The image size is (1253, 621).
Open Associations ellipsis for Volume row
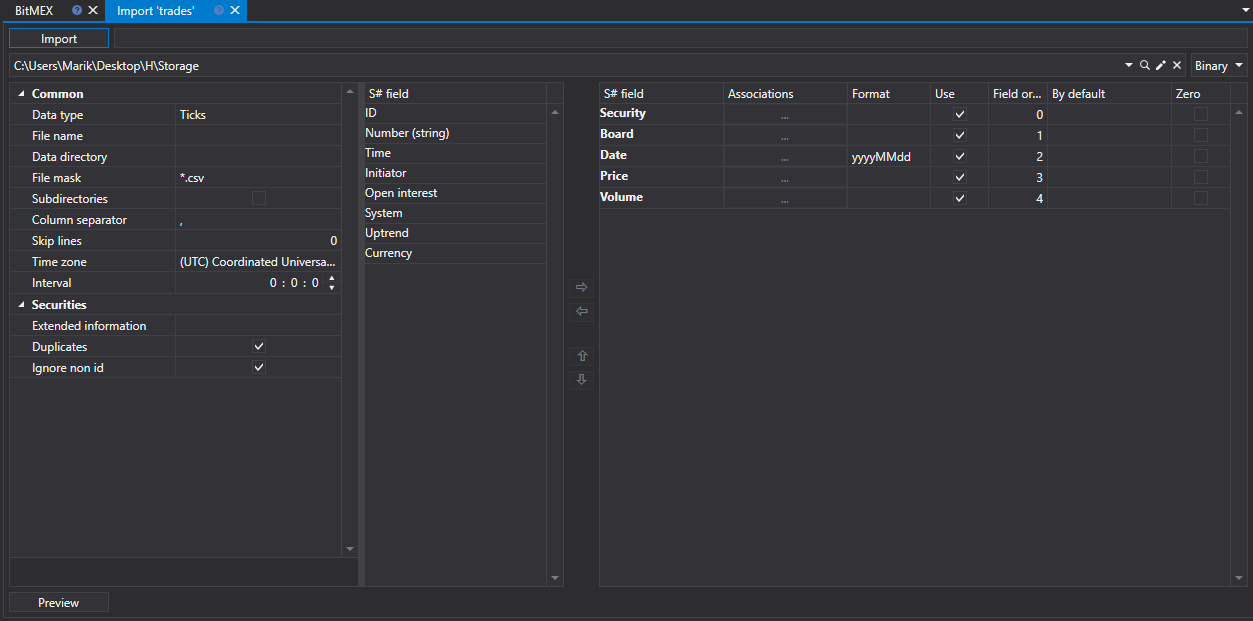click(785, 199)
